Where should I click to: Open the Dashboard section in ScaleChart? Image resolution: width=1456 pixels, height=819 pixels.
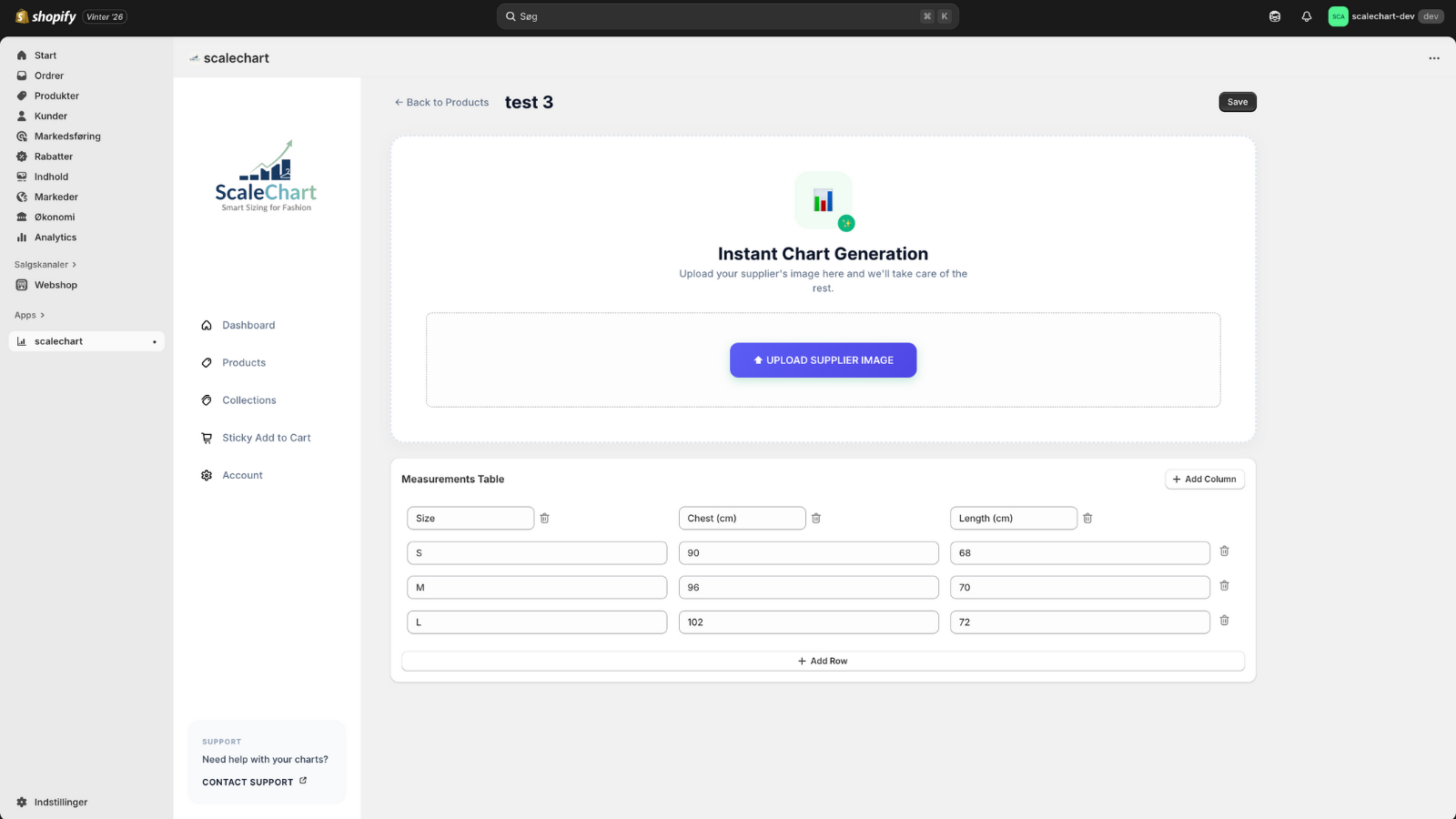pyautogui.click(x=248, y=325)
